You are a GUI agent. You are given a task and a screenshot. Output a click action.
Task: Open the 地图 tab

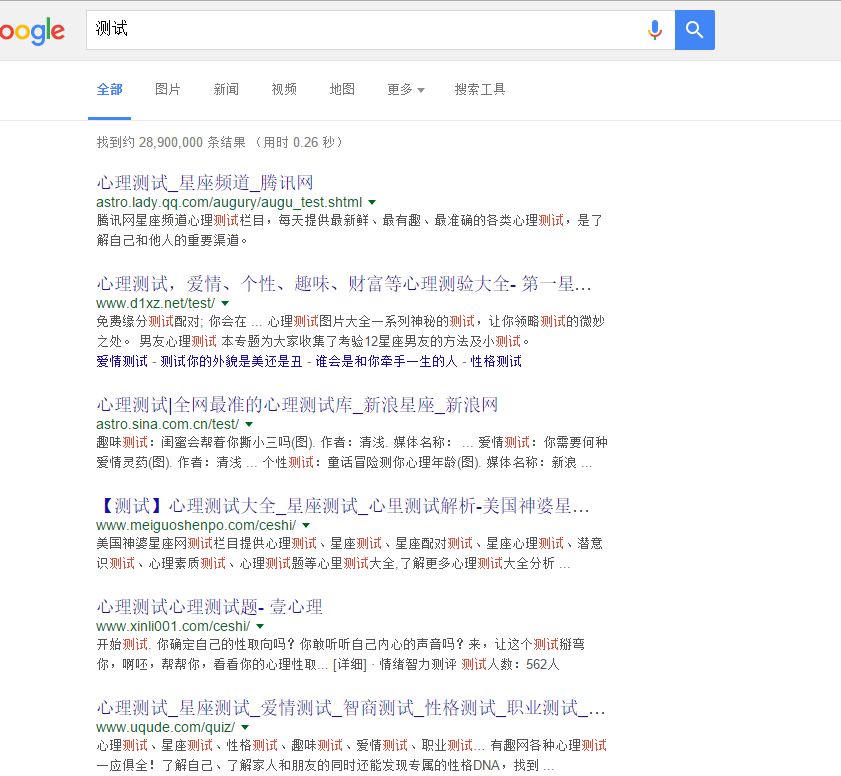coord(342,90)
